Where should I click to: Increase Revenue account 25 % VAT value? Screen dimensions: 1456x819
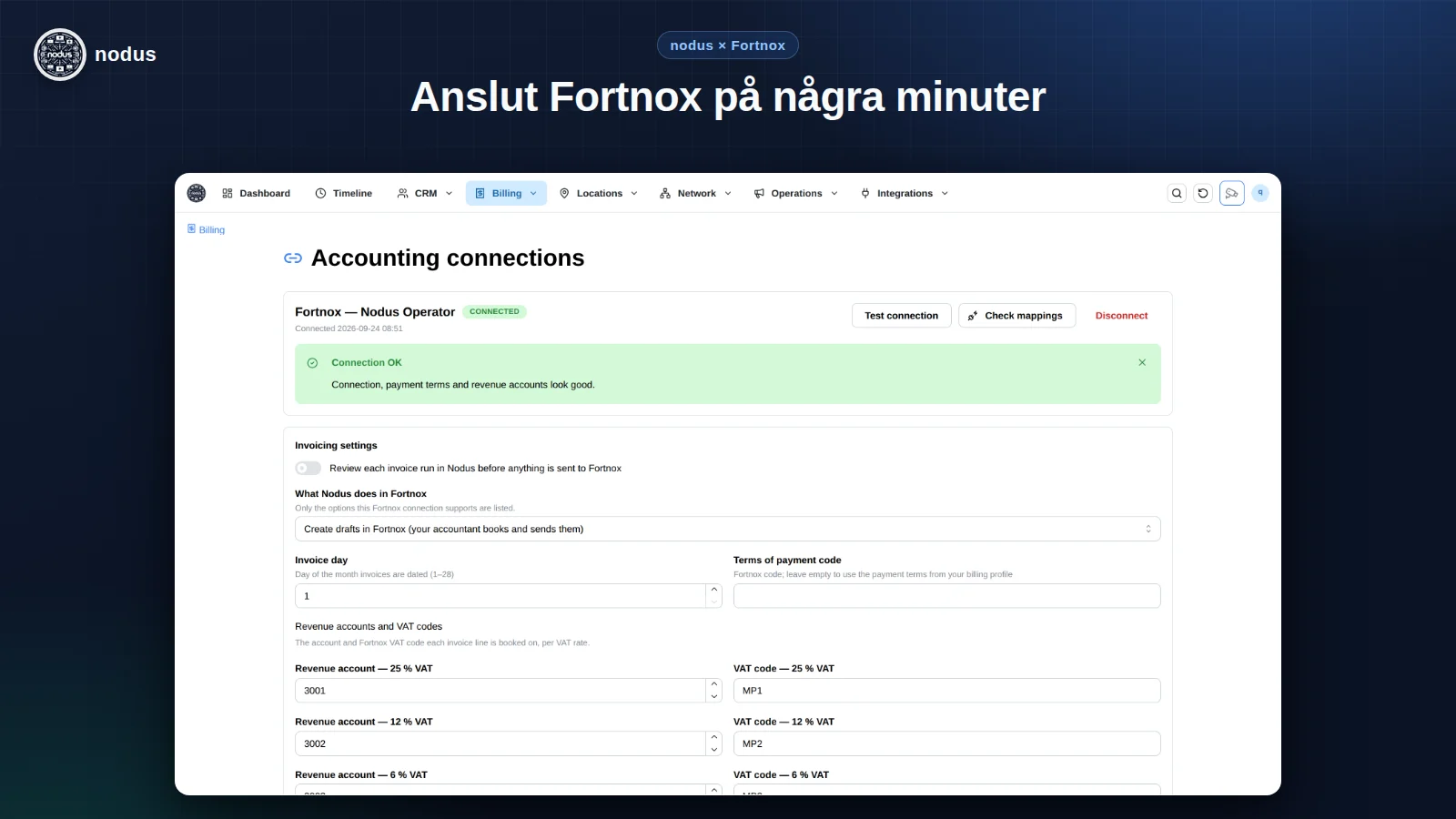point(714,684)
